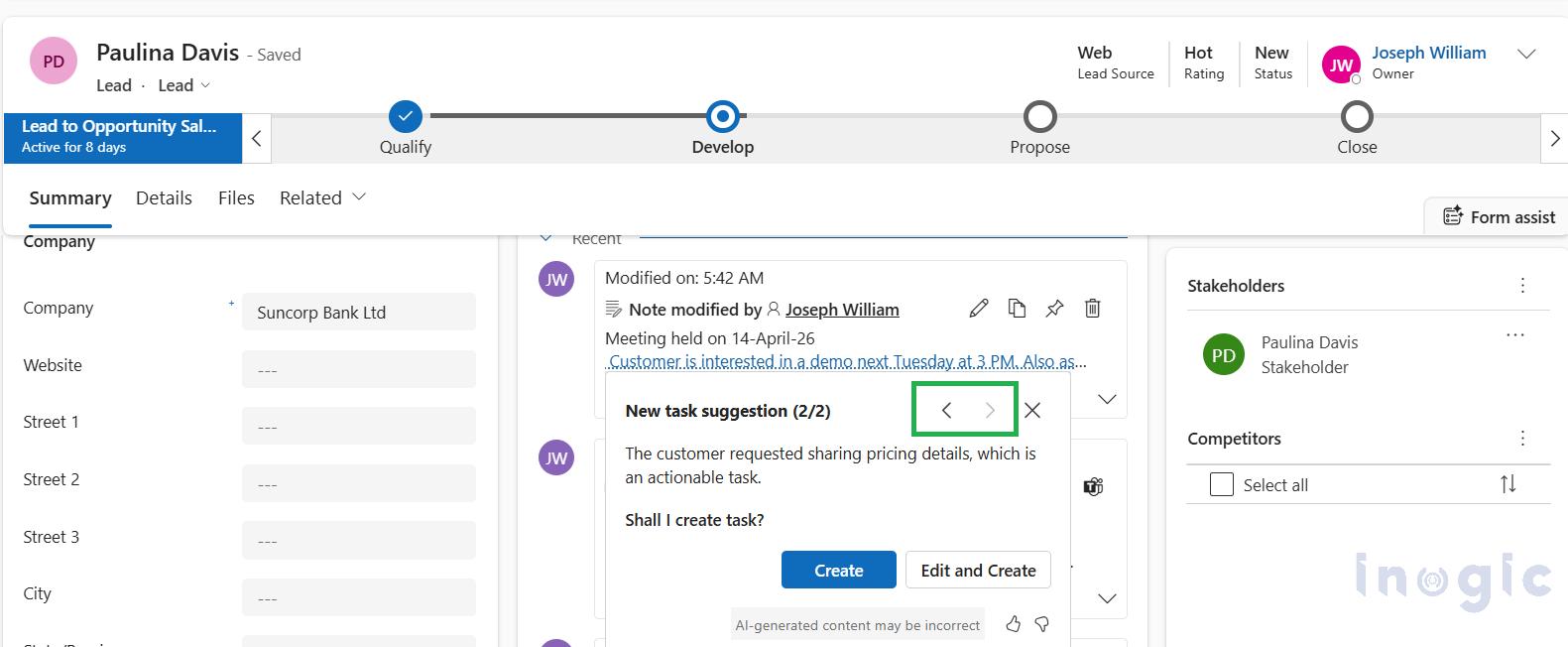Screen dimensions: 1568x647
Task: Expand the header details chevron
Action: [x=1526, y=54]
